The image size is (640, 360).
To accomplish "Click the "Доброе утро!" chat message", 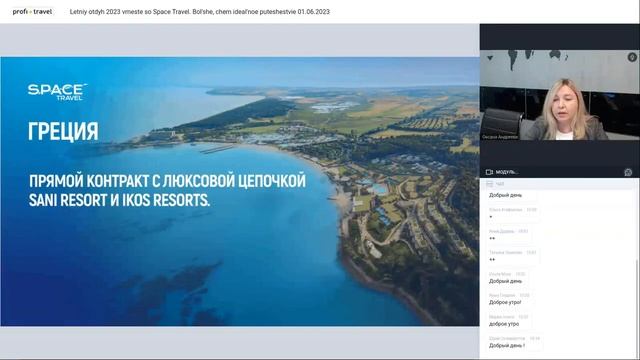I will 505,302.
